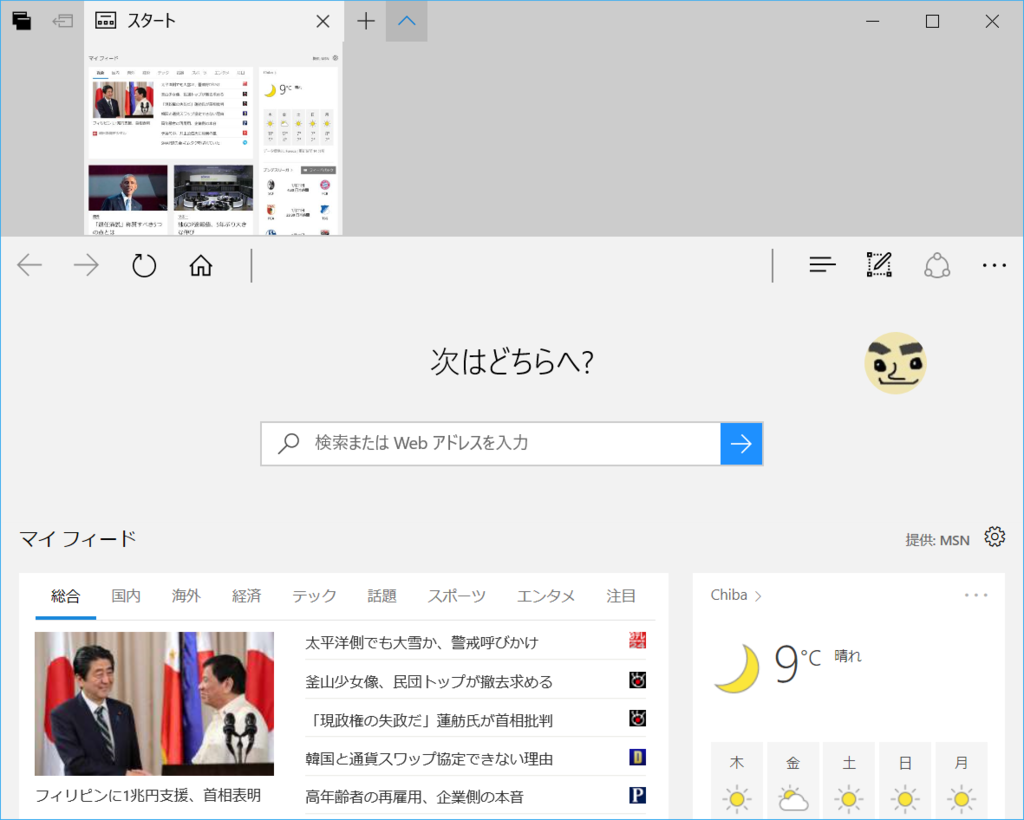Select the 日 forecast day
Viewport: 1024px width, 820px height.
click(905, 780)
